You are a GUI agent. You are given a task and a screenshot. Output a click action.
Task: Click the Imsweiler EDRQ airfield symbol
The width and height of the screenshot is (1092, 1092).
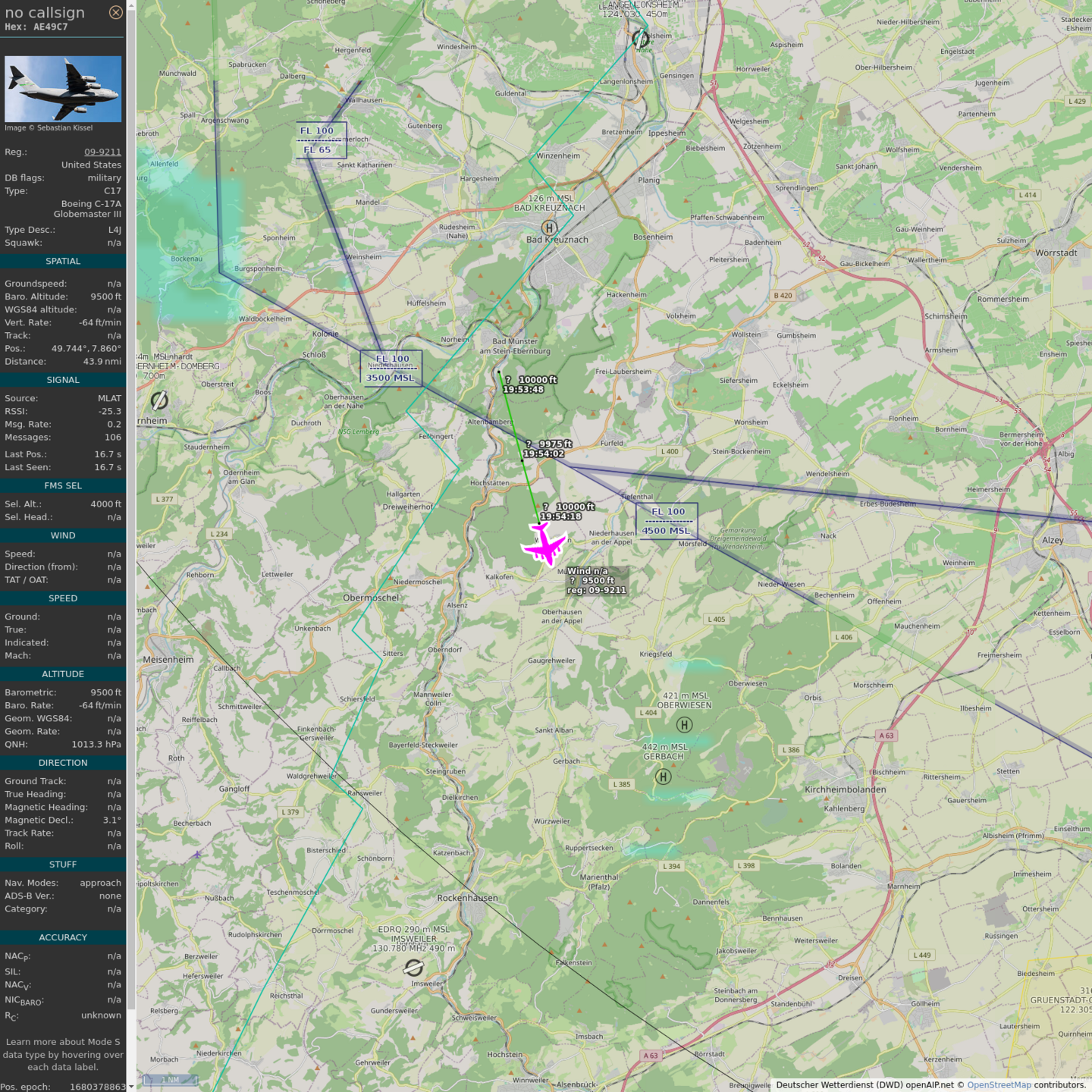413,967
